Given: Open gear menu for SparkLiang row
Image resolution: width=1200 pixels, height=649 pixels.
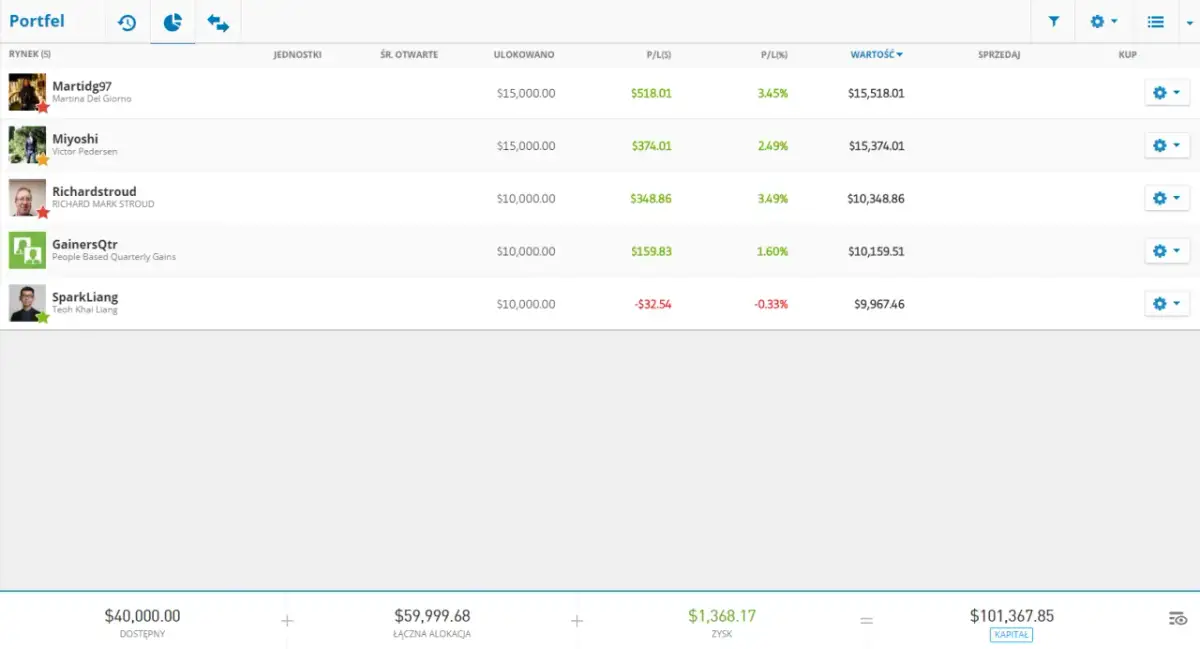Looking at the screenshot, I should (1166, 304).
